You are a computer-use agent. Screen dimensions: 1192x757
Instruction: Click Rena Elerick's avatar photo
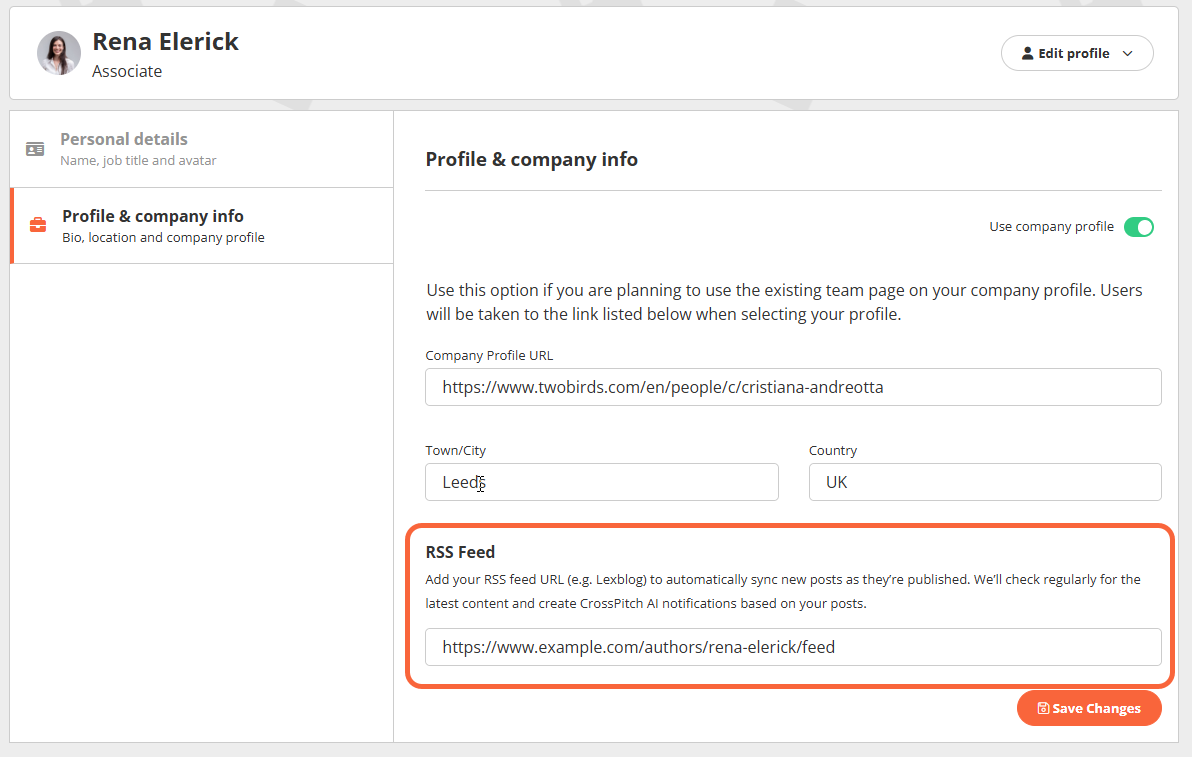click(x=59, y=53)
